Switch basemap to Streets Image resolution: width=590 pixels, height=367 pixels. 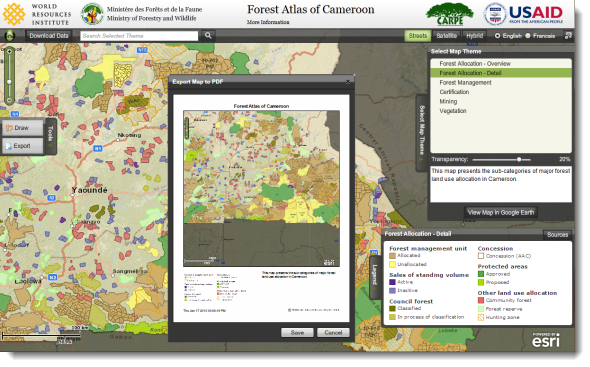click(x=418, y=36)
